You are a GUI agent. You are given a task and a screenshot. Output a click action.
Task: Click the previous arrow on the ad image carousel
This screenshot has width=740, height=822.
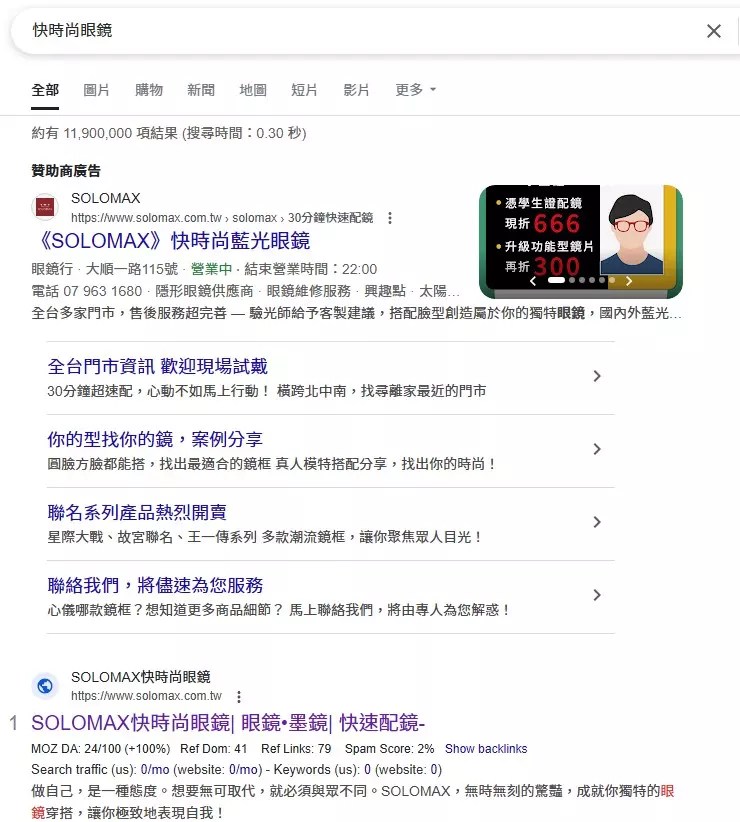click(533, 281)
